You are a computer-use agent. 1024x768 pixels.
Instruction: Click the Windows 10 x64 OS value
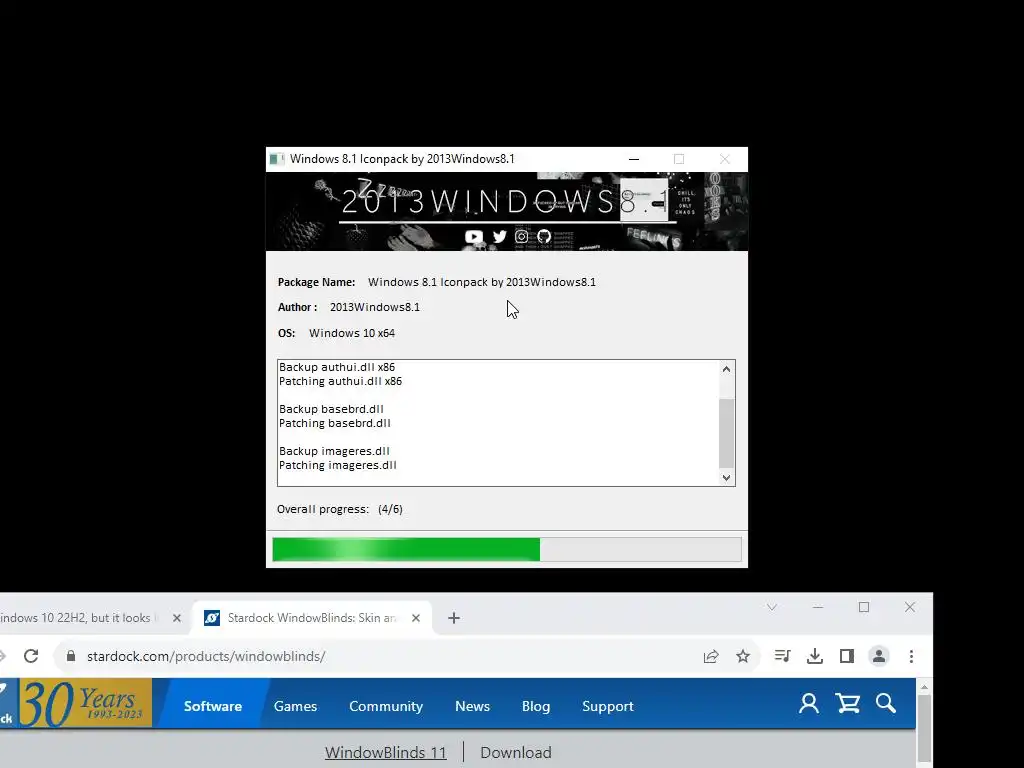(352, 333)
